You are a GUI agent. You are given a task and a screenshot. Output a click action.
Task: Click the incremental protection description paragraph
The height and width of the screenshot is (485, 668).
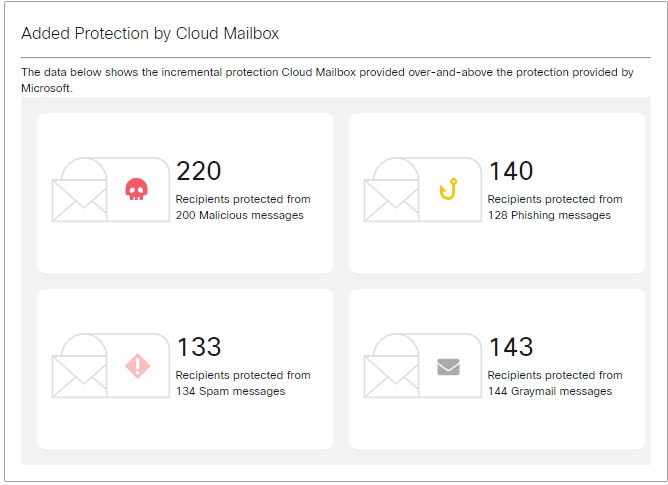click(327, 80)
